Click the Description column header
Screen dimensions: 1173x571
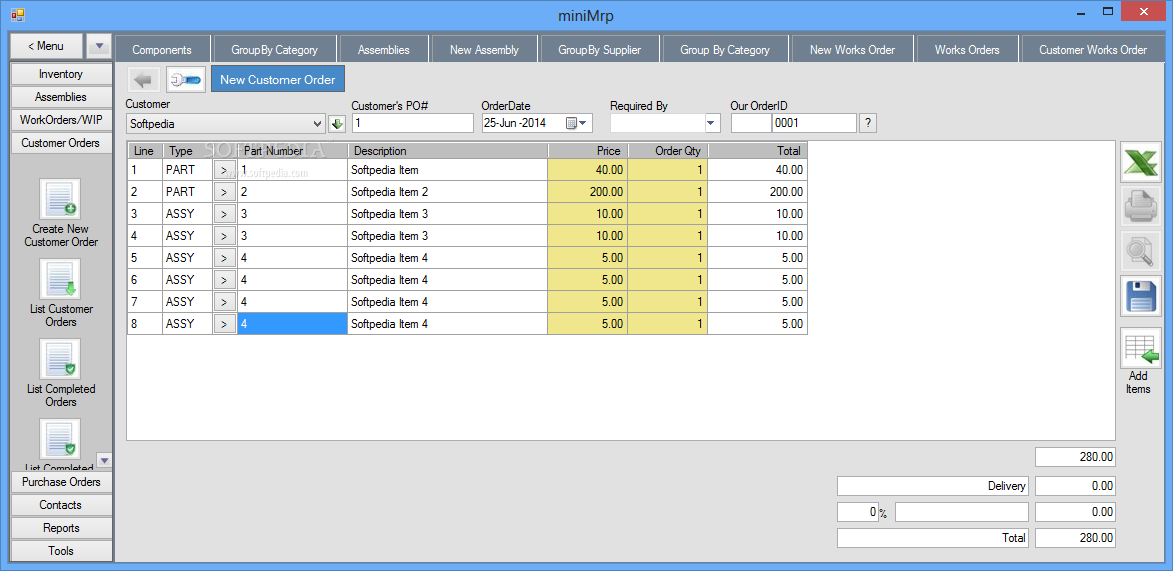click(x=447, y=151)
